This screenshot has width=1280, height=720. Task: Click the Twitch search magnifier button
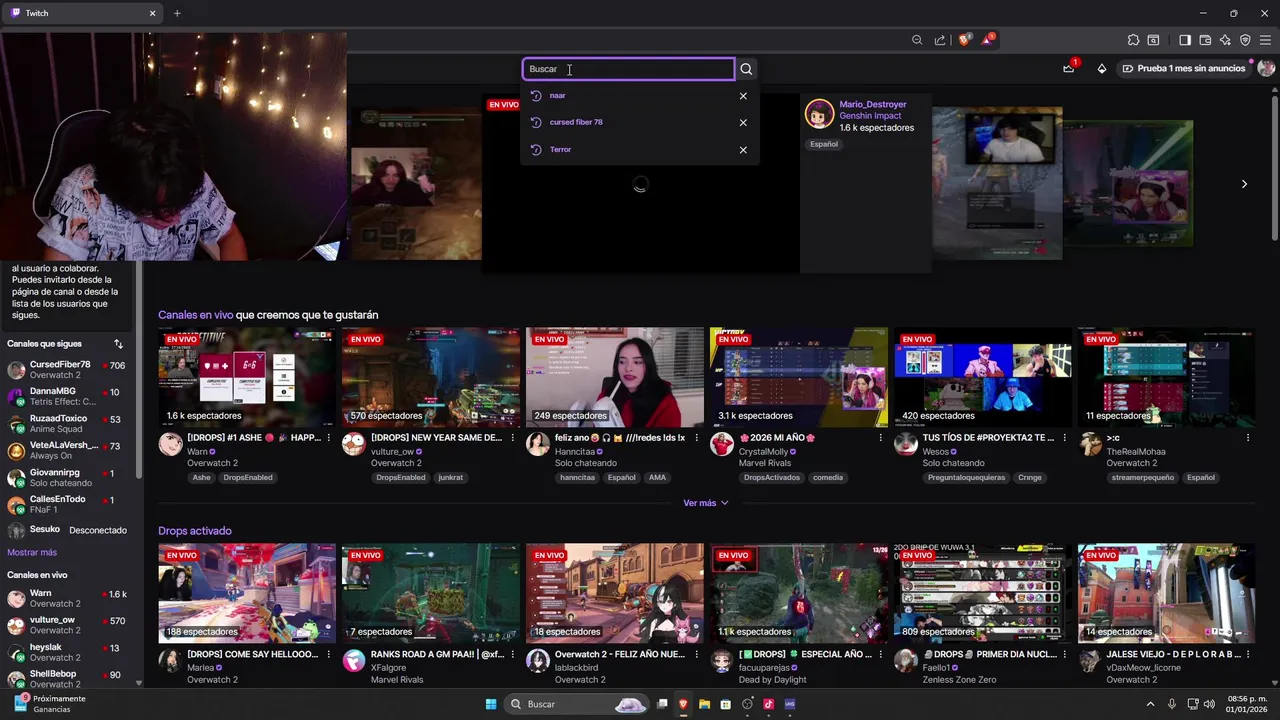[746, 69]
